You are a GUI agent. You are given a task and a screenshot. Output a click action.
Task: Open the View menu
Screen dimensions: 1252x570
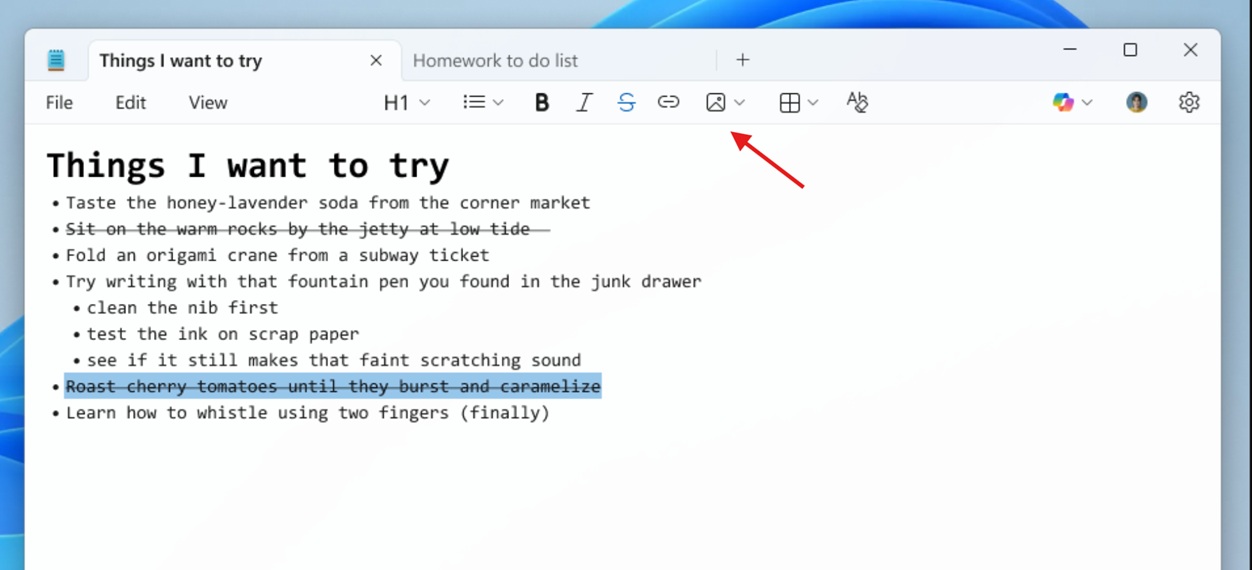(208, 102)
